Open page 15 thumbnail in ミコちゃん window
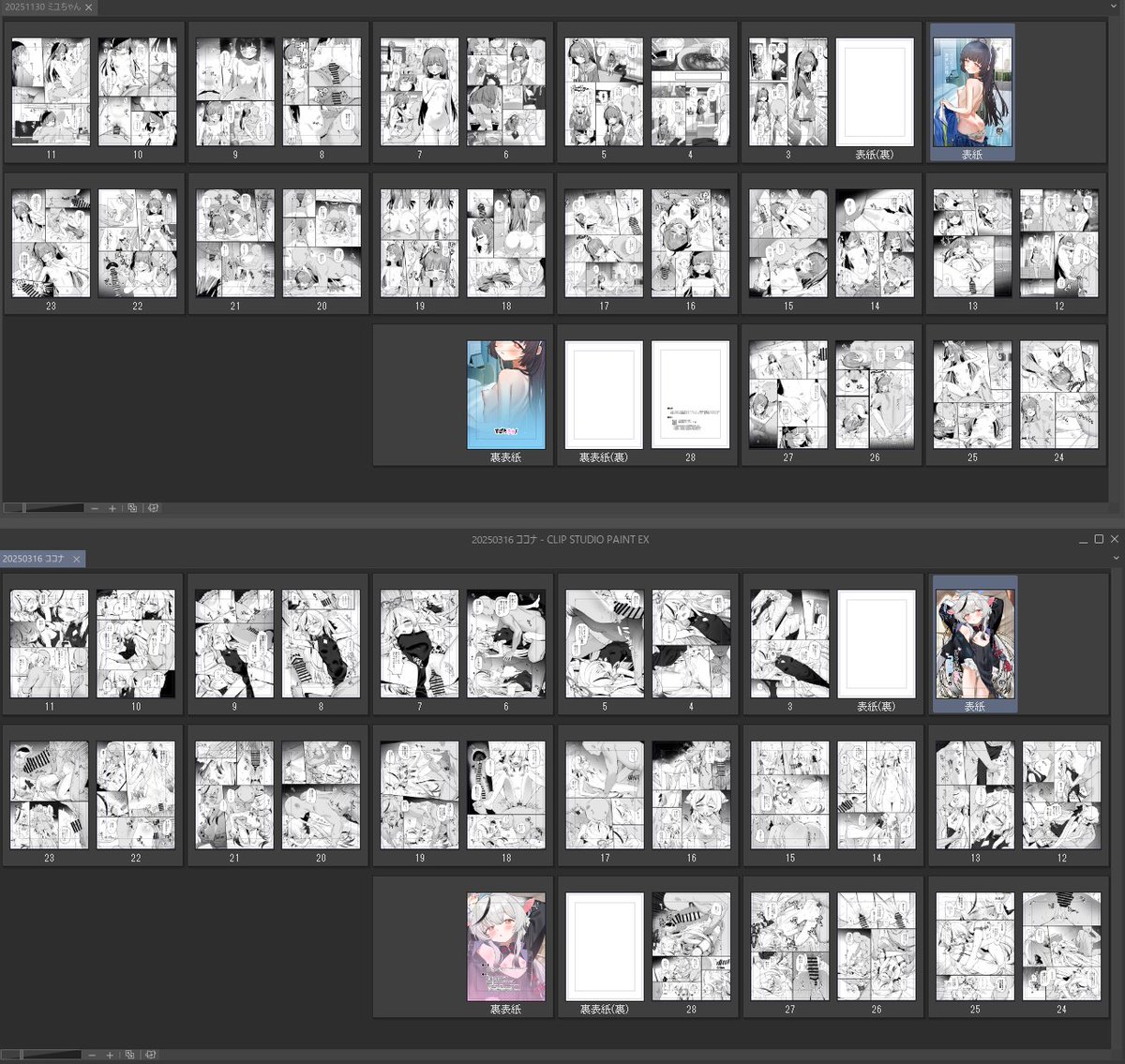 coord(787,244)
